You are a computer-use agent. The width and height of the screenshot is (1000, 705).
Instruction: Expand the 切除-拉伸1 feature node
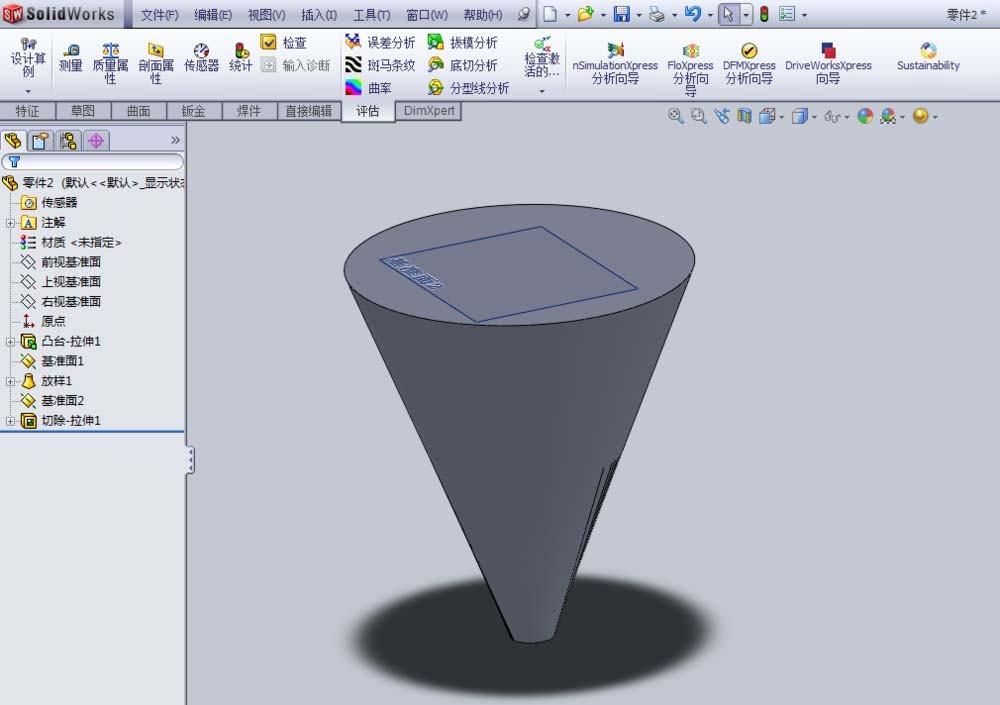tap(8, 420)
